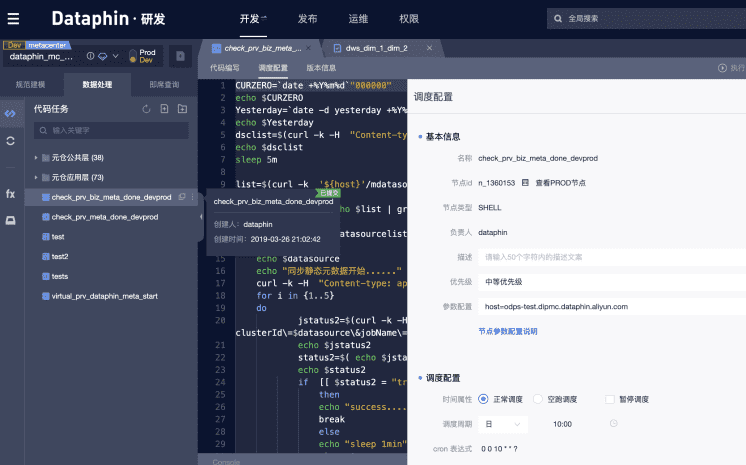Open check_prv_meta_done_devprod task
Screen dimensions: 746x465
(105, 217)
